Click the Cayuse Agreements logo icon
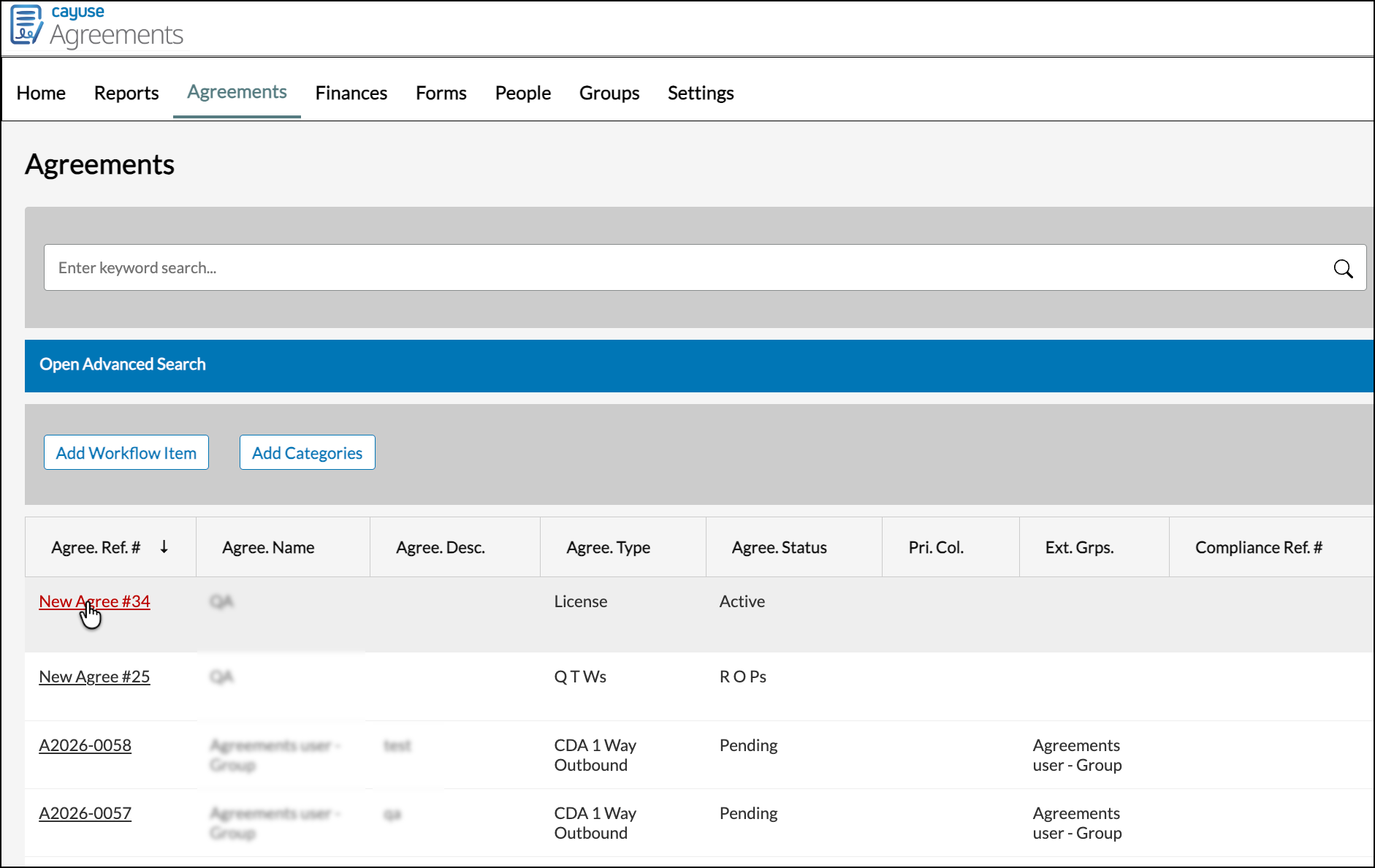Viewport: 1375px width, 868px height. (26, 25)
